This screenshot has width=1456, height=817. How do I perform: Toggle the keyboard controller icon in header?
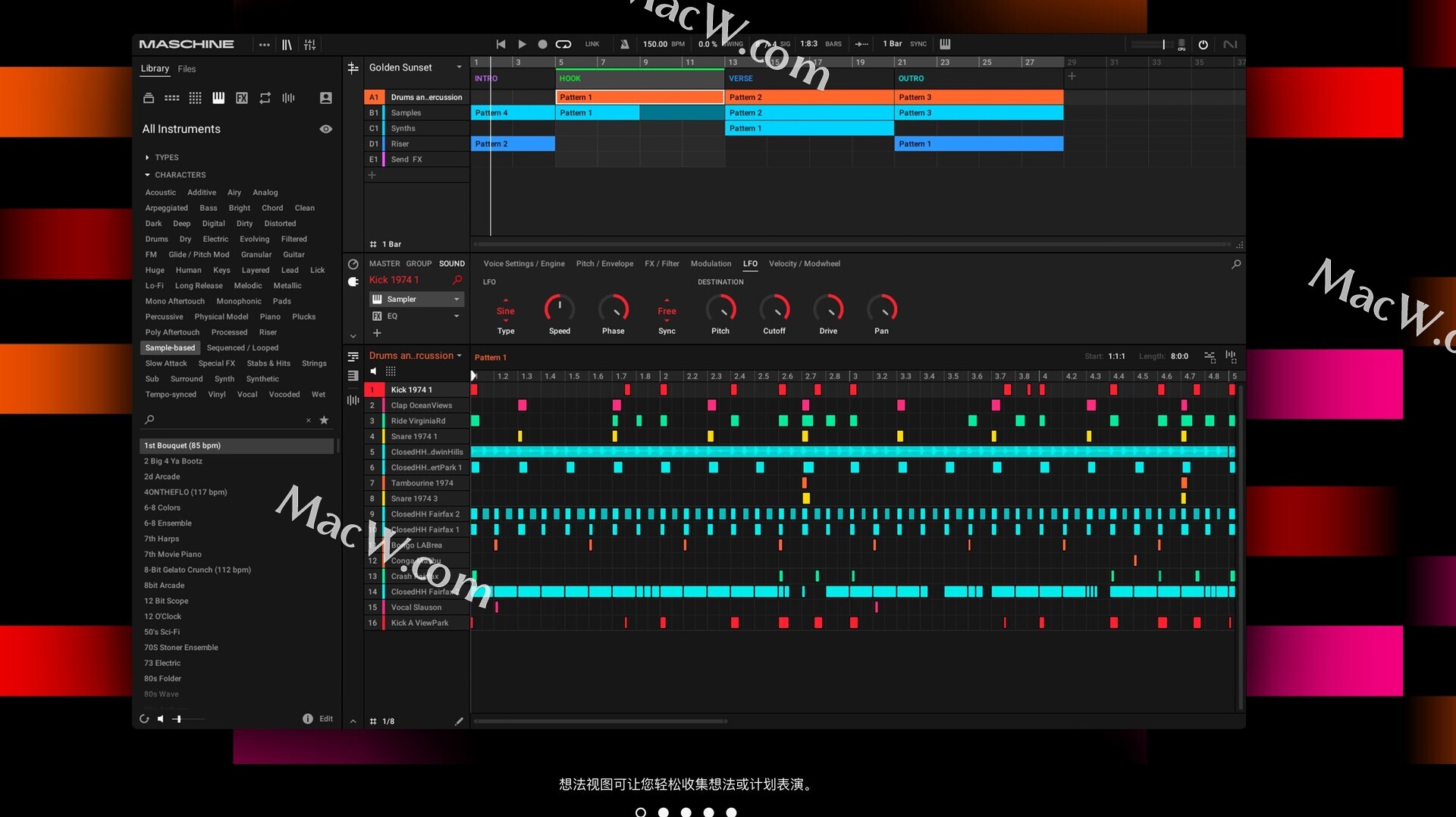[x=945, y=44]
